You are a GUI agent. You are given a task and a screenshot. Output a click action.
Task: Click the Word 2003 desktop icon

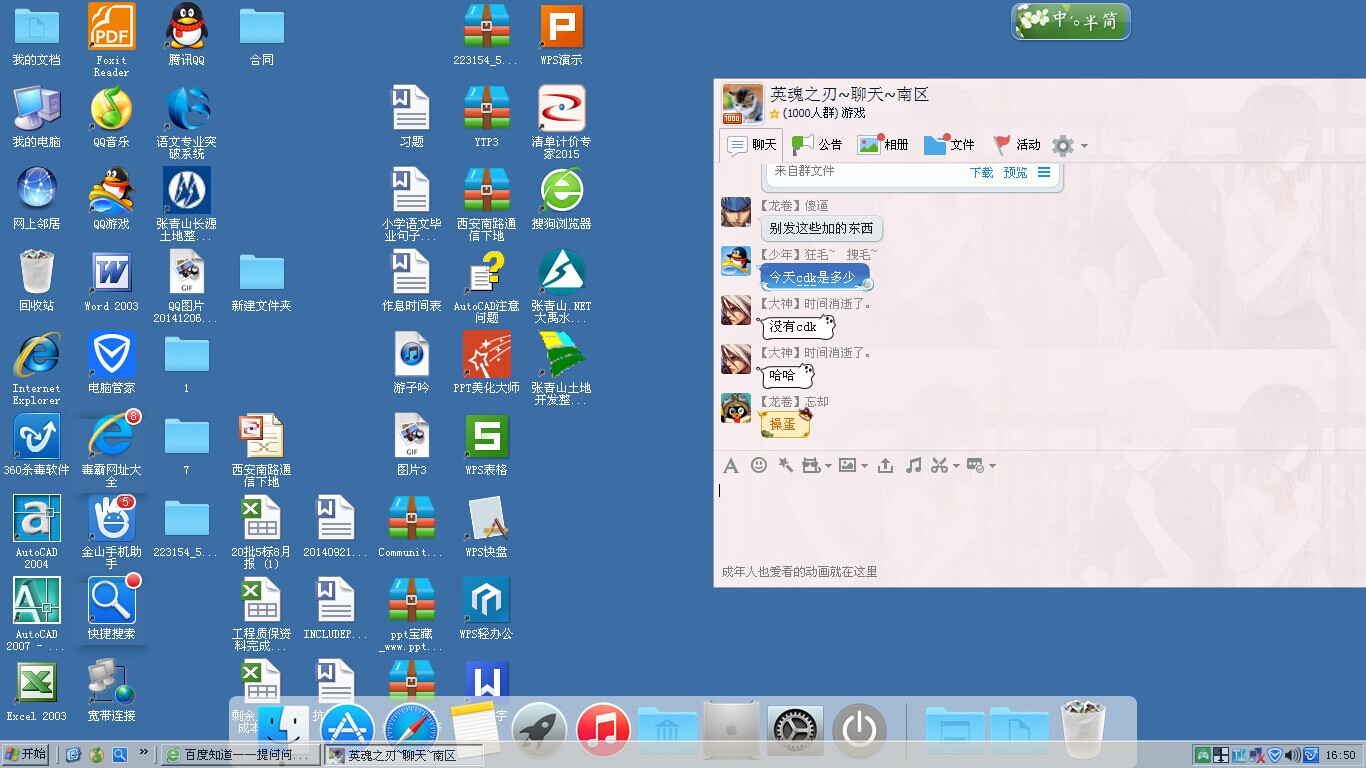click(111, 281)
